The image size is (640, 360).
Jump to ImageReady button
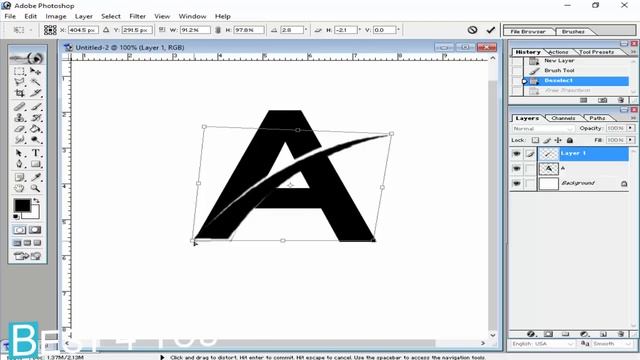click(27, 256)
